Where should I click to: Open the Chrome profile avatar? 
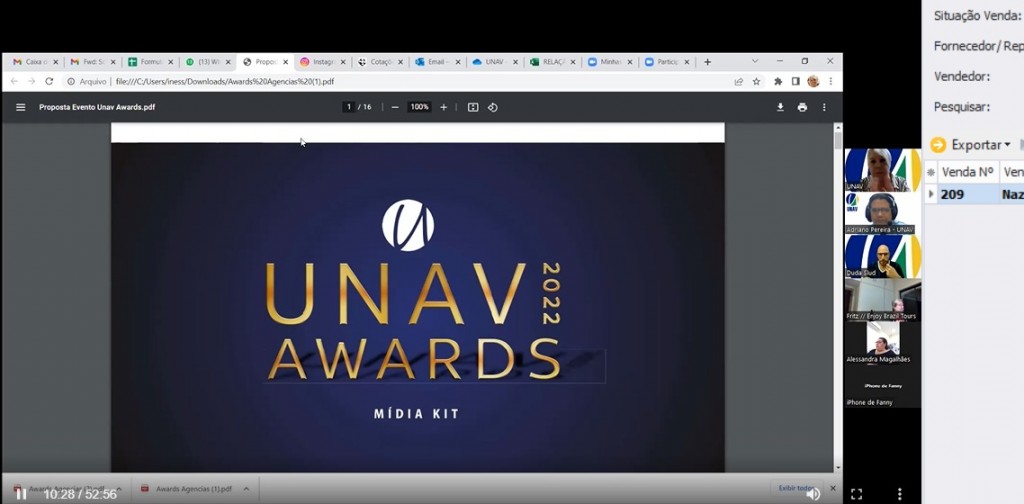coord(813,82)
